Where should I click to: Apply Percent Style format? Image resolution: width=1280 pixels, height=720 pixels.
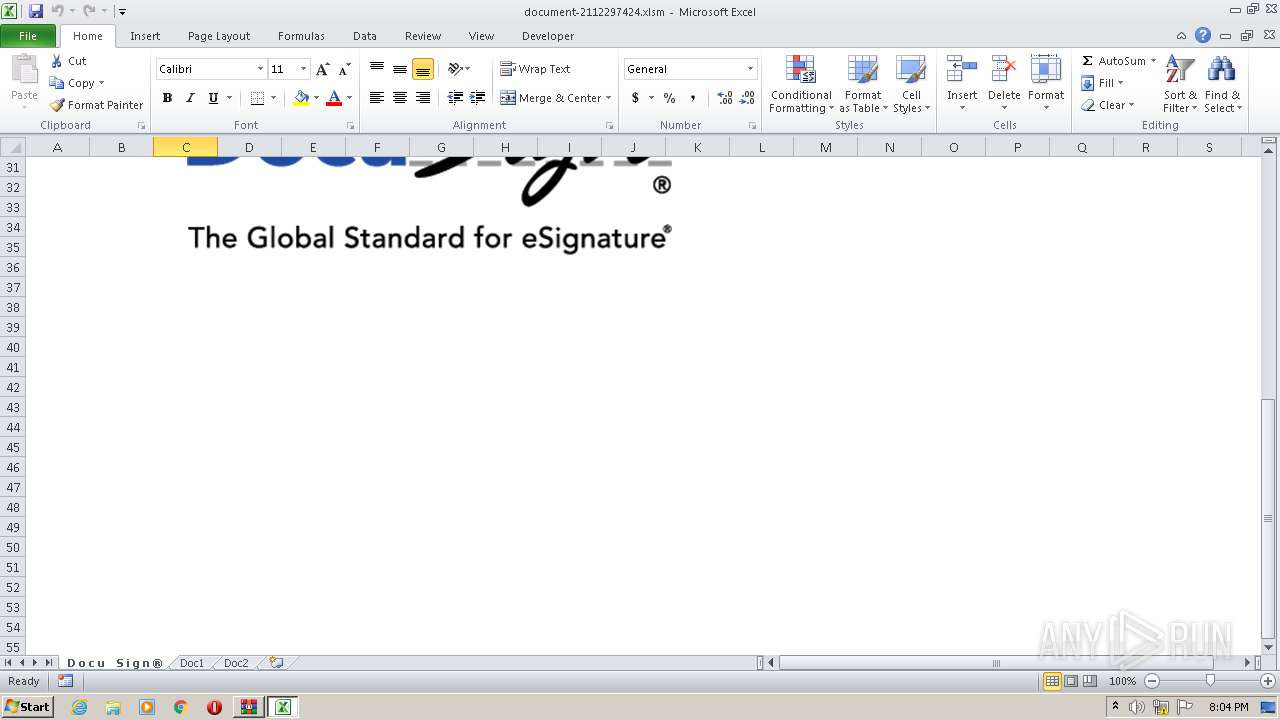coord(669,98)
